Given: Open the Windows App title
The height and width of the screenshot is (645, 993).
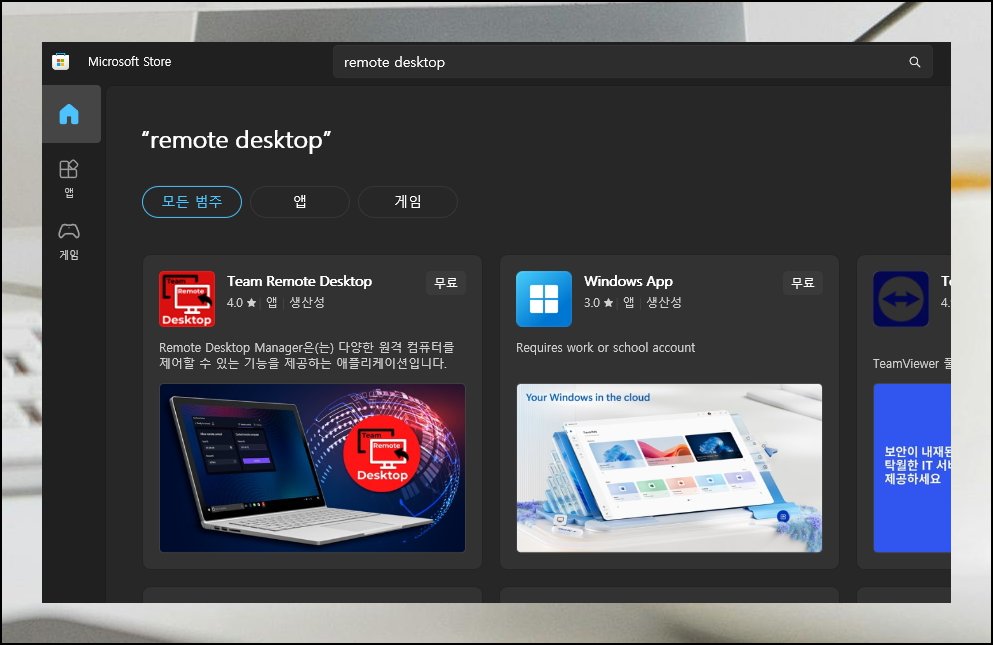Looking at the screenshot, I should pyautogui.click(x=628, y=281).
